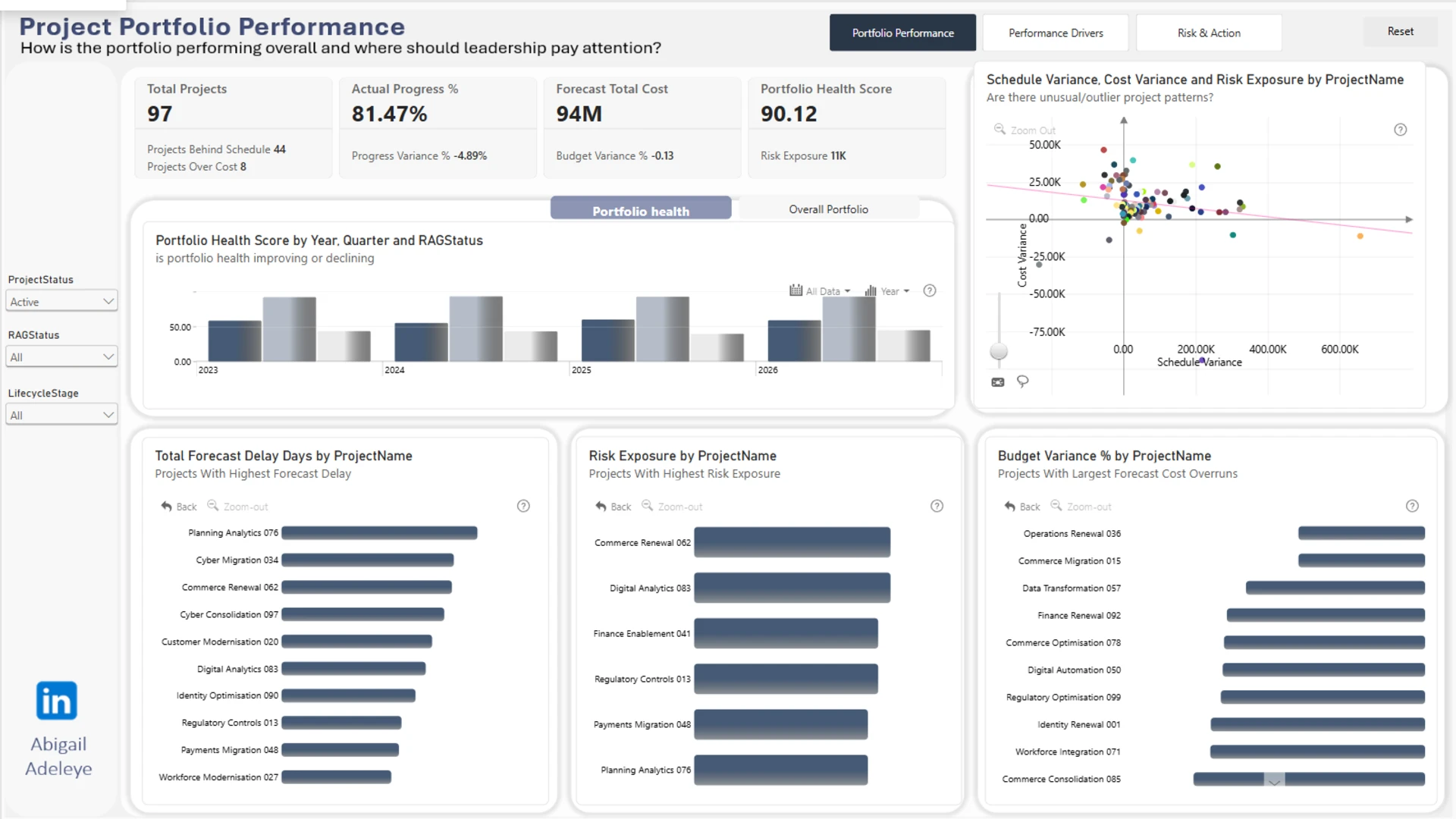Click Back arrow in Risk Exposure chart
Screen dimensions: 1456x819
pyautogui.click(x=601, y=506)
